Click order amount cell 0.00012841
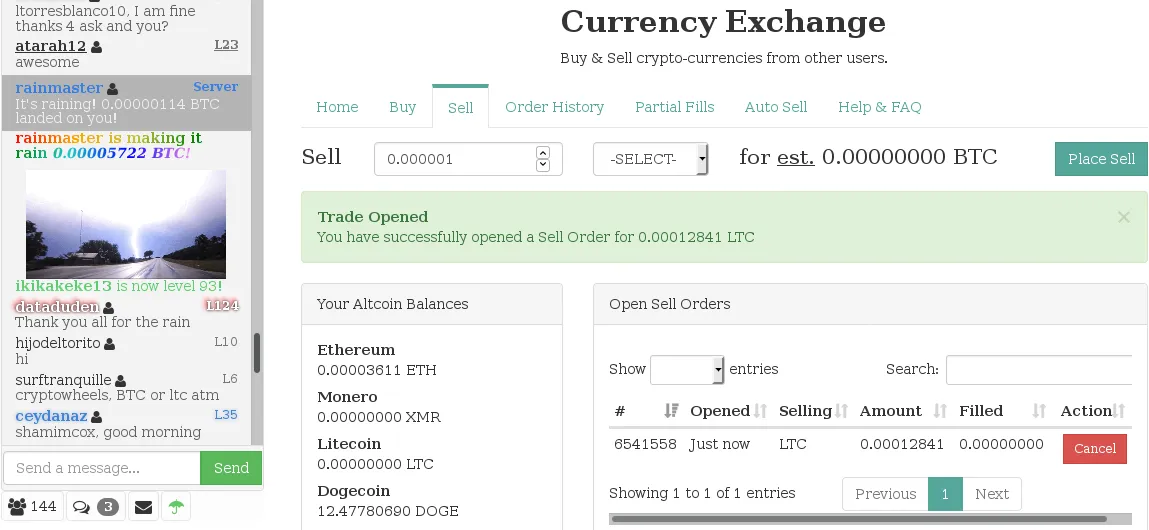The width and height of the screenshot is (1149, 530). [x=902, y=444]
